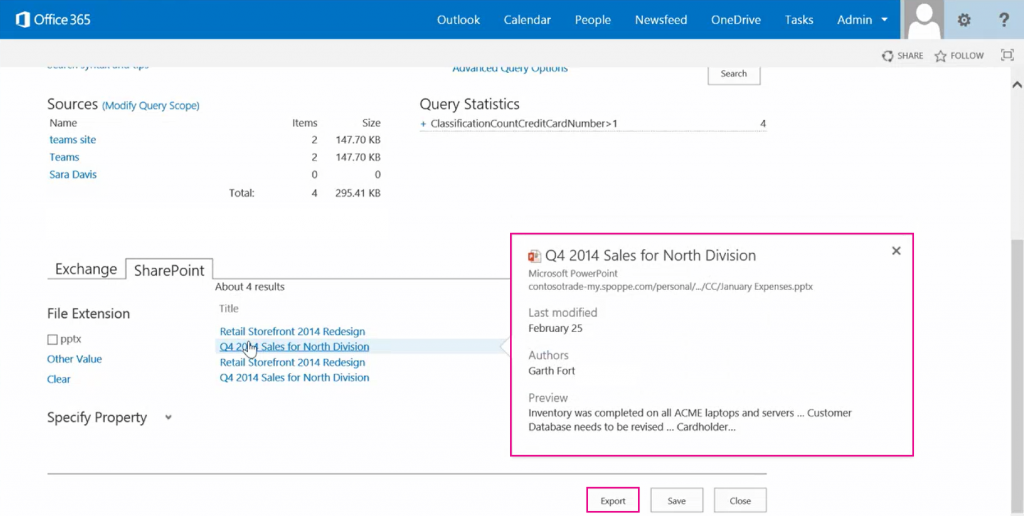The image size is (1024, 516).
Task: Open OneDrive from the top navigation
Action: (x=735, y=20)
